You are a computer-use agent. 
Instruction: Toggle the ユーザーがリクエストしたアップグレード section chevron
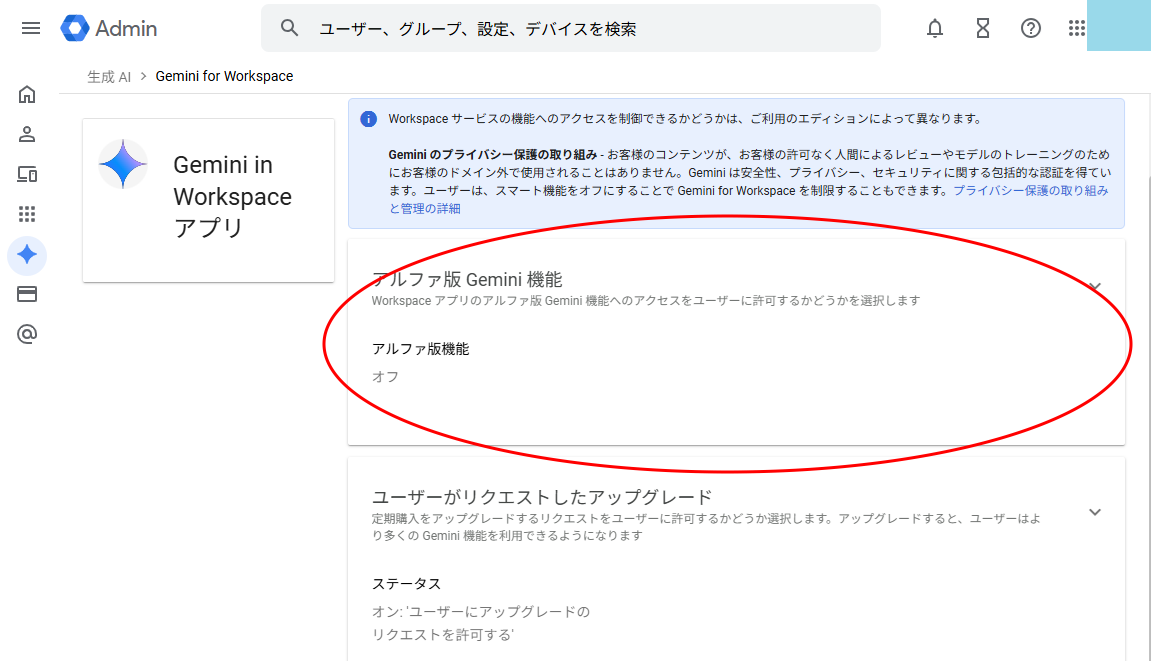1095,512
